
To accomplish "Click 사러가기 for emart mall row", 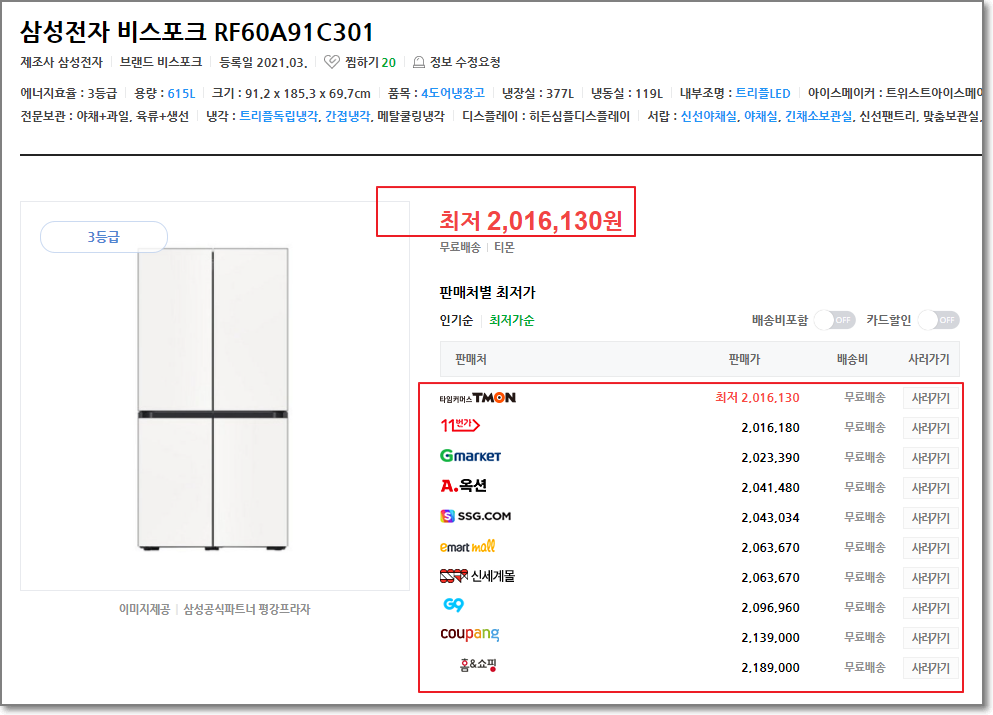I will (x=930, y=548).
